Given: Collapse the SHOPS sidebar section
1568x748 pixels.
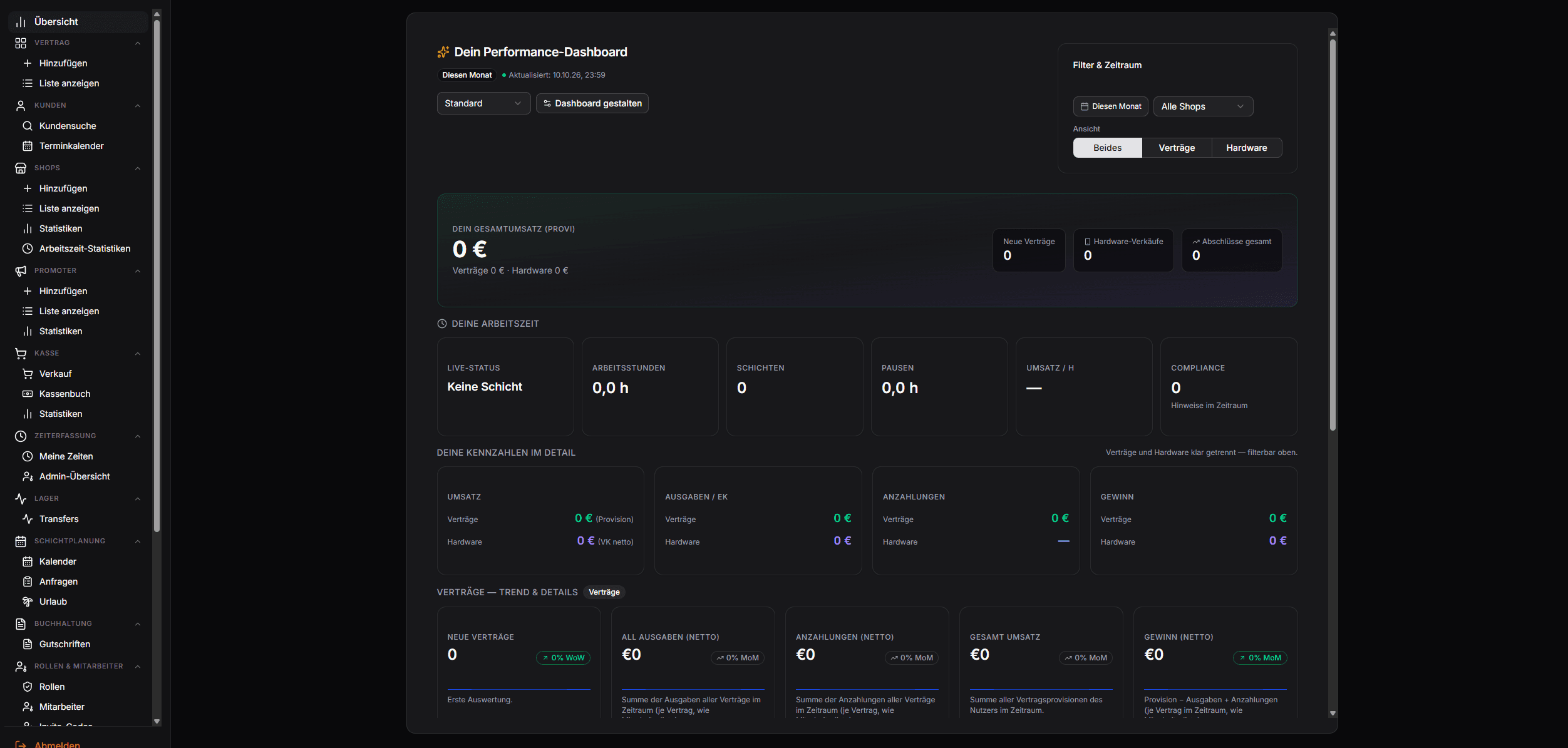Looking at the screenshot, I should point(138,168).
